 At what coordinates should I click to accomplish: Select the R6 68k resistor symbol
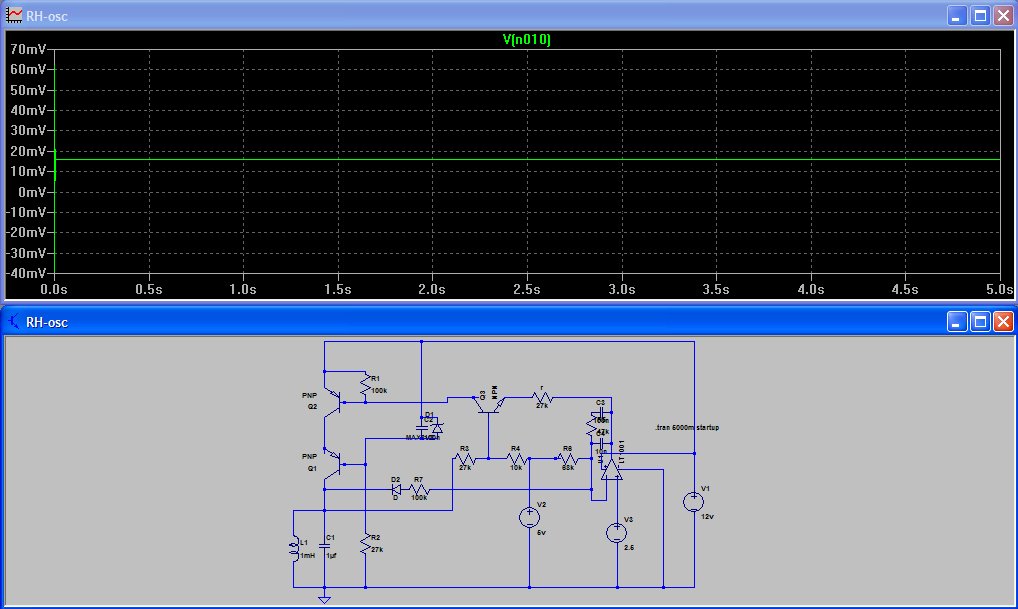[x=567, y=459]
